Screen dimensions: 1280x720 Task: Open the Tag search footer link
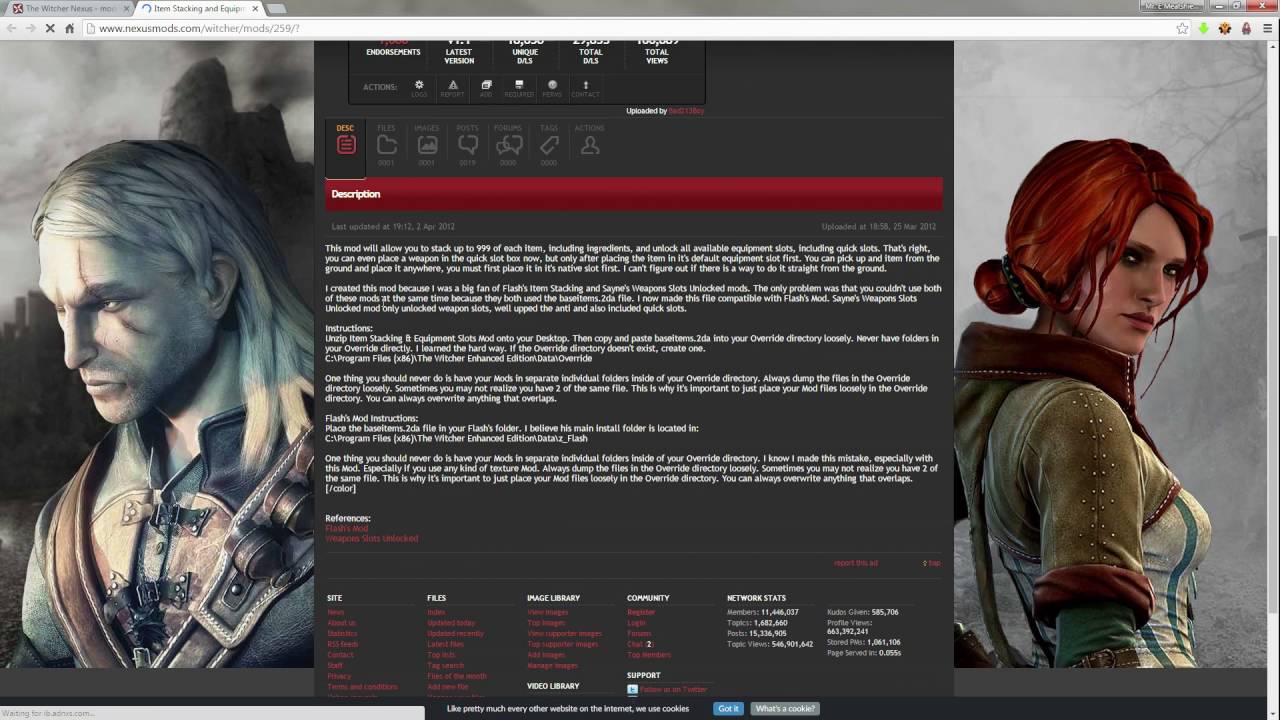pos(445,665)
